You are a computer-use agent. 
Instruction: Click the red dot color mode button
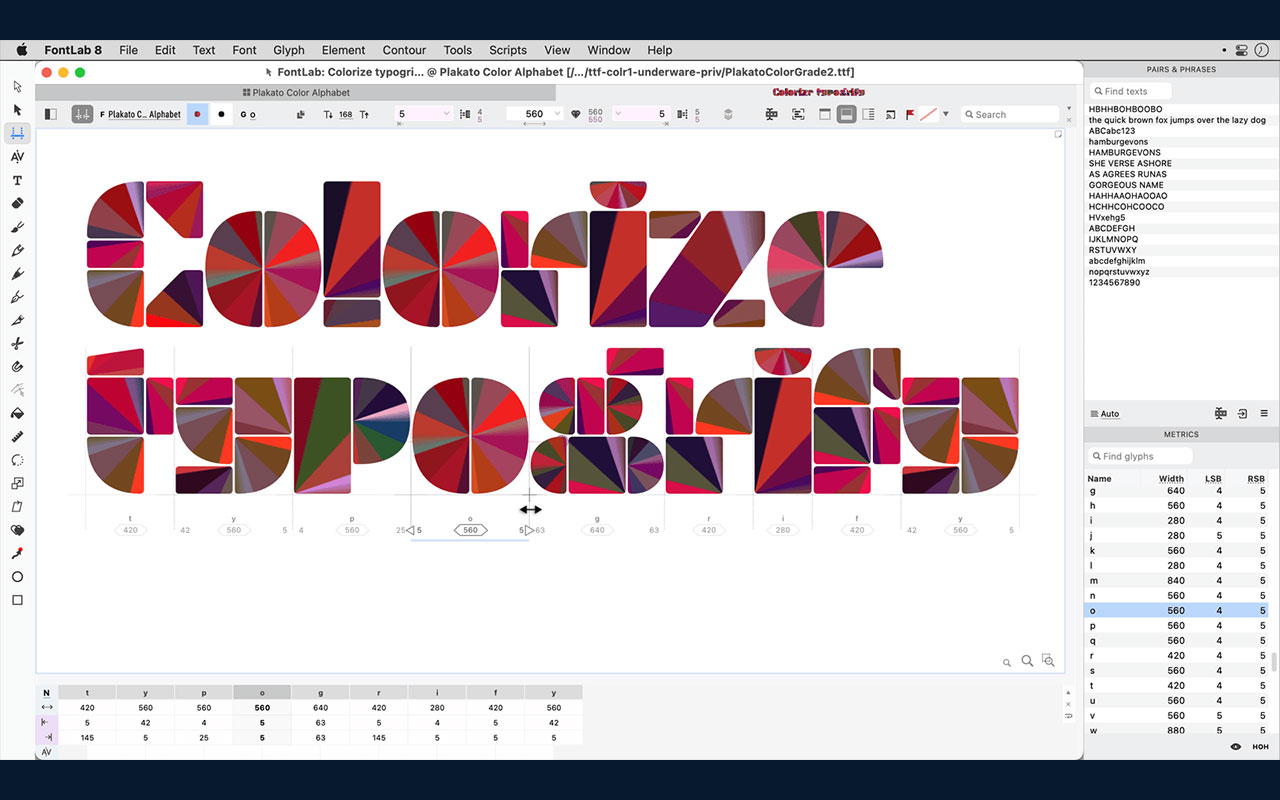(x=198, y=114)
